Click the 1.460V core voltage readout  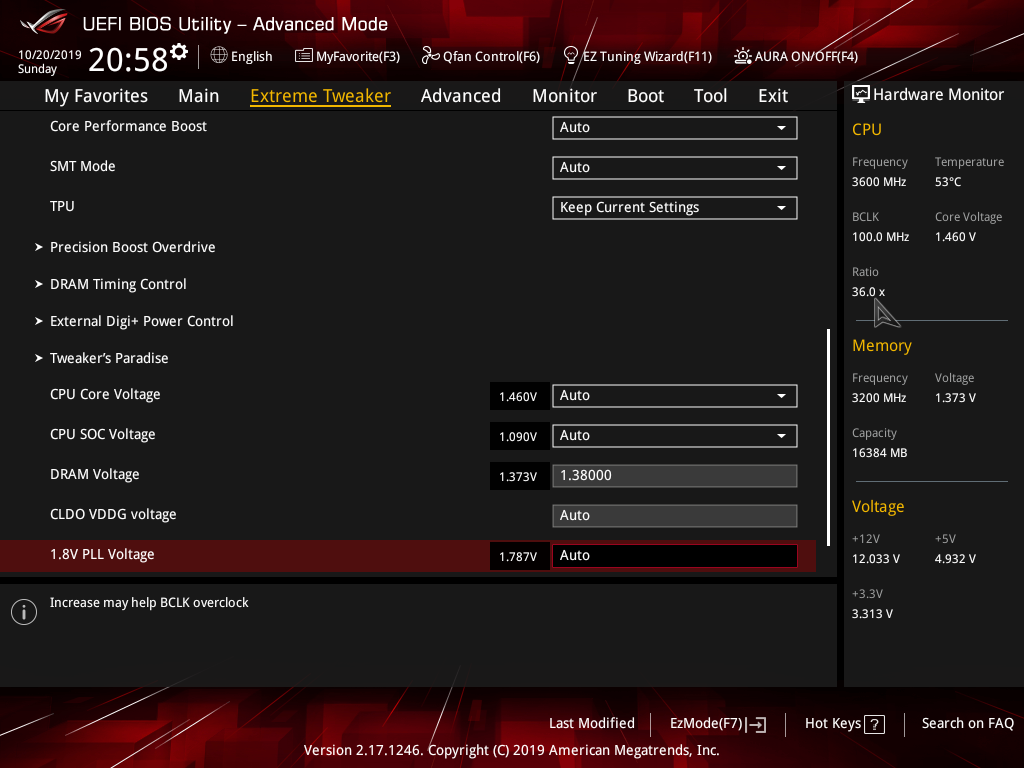[x=519, y=396]
